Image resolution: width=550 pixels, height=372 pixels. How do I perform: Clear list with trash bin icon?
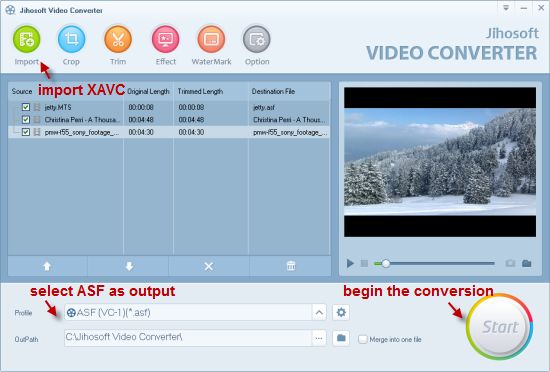(x=291, y=266)
